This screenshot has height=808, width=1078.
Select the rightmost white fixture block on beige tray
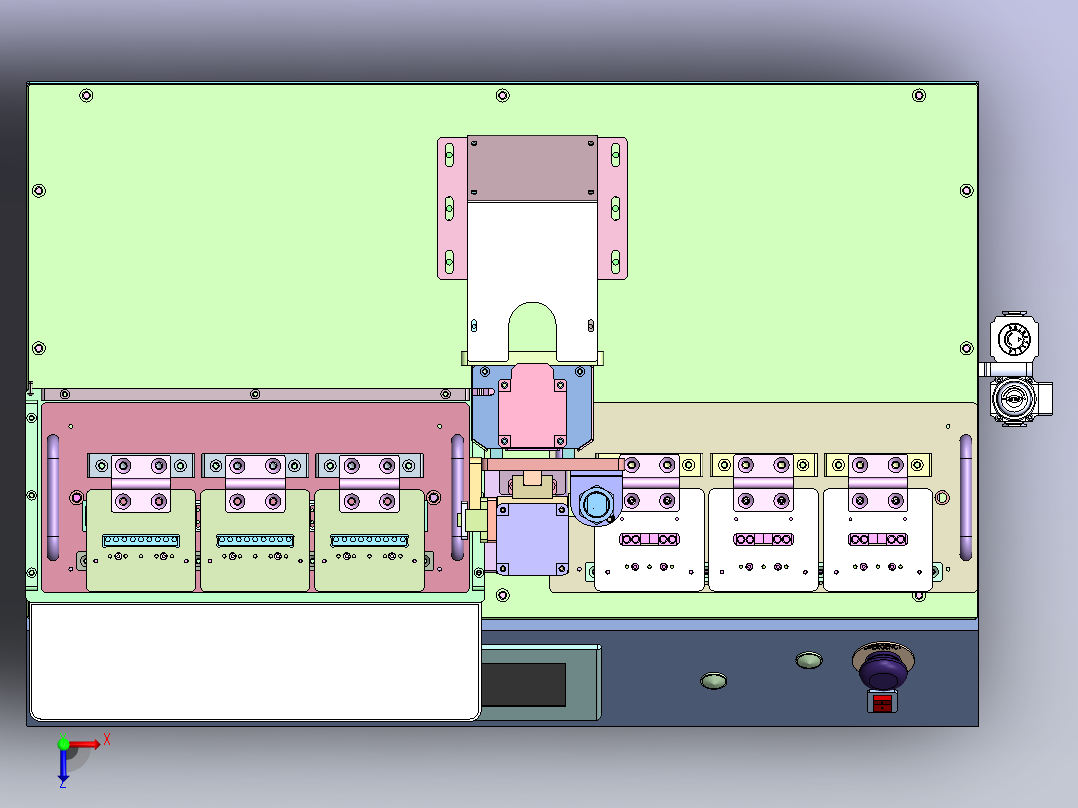click(x=877, y=540)
